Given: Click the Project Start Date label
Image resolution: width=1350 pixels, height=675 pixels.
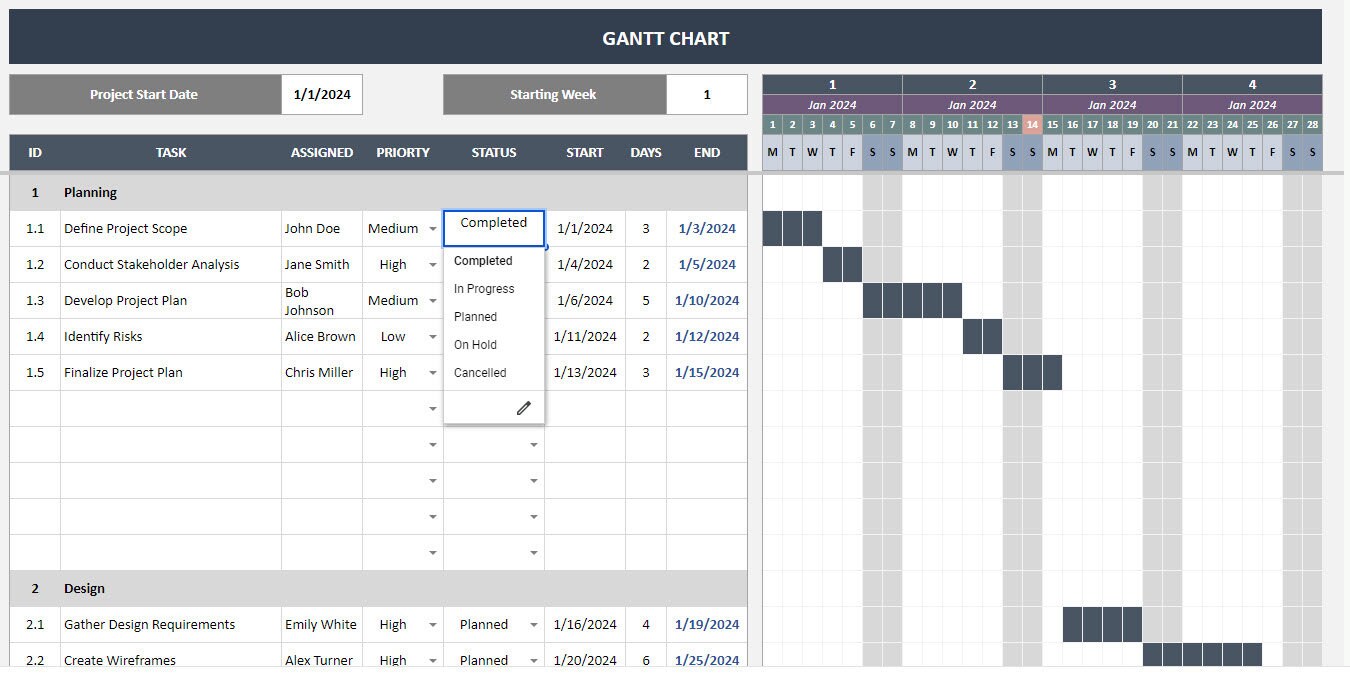Looking at the screenshot, I should pyautogui.click(x=144, y=95).
